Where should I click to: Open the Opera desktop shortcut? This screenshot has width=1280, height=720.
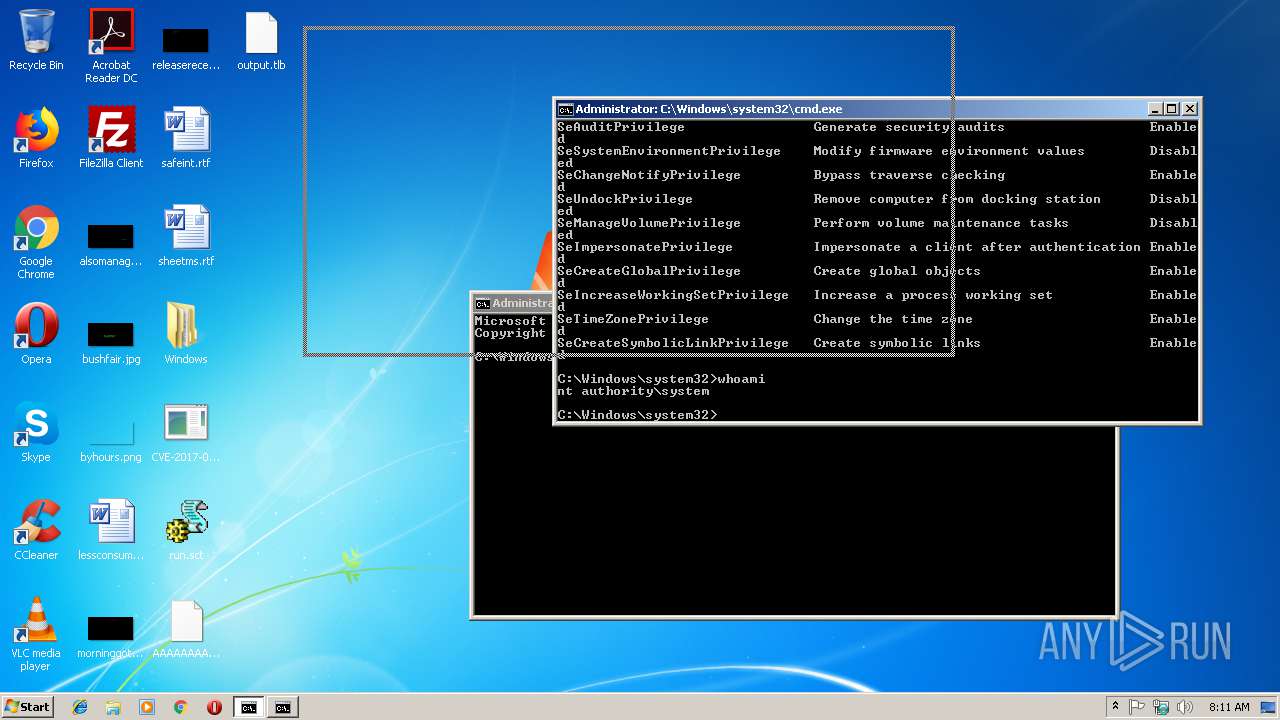tap(36, 334)
